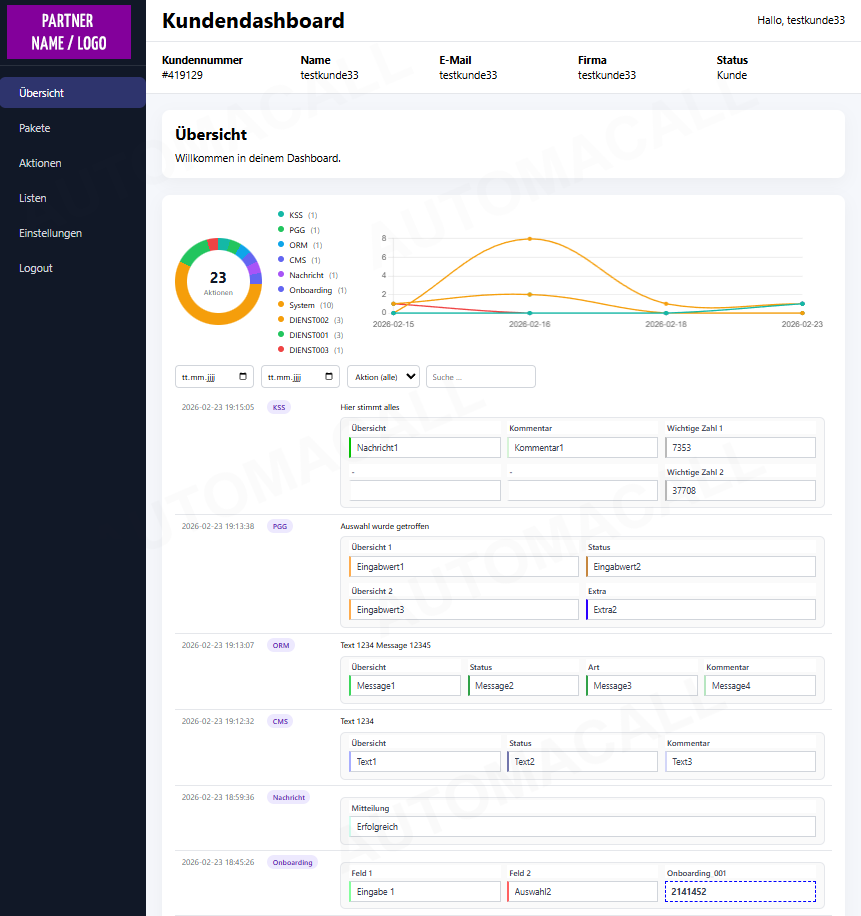Click the KSS tag badge in action list

(279, 407)
